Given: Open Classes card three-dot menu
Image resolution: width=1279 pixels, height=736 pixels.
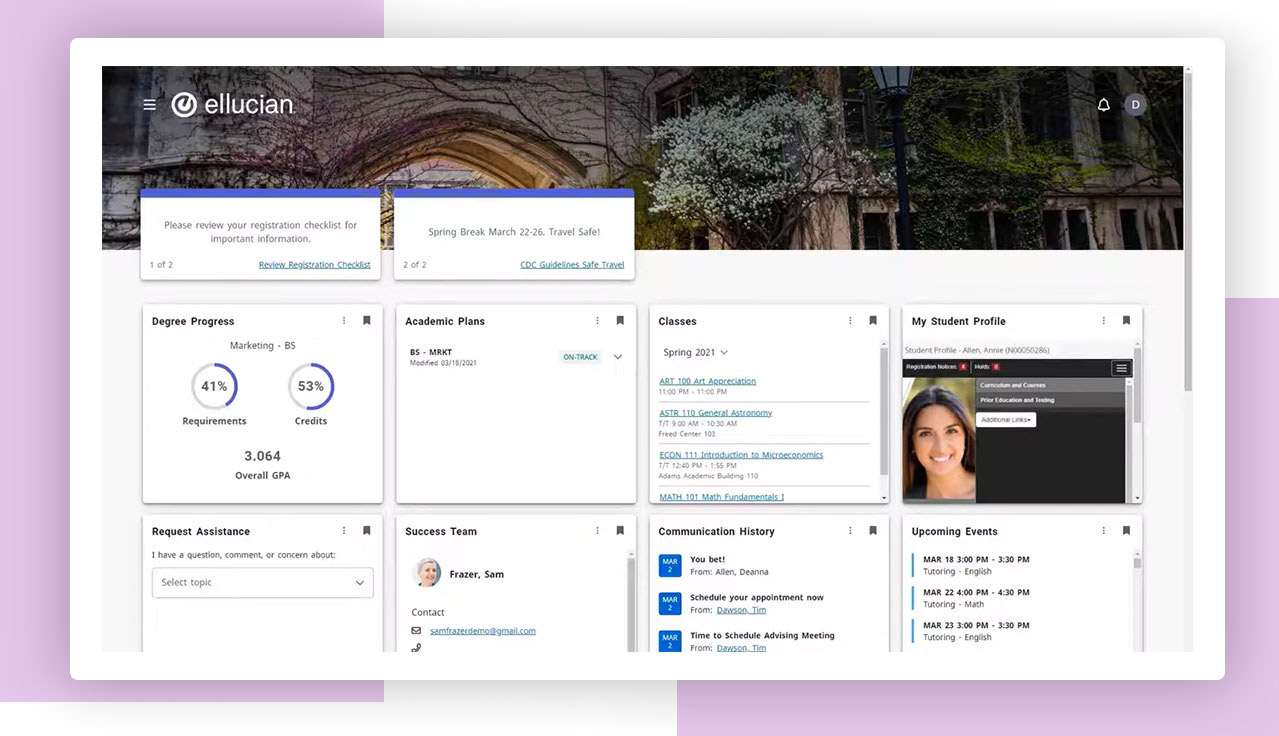Looking at the screenshot, I should click(x=851, y=321).
